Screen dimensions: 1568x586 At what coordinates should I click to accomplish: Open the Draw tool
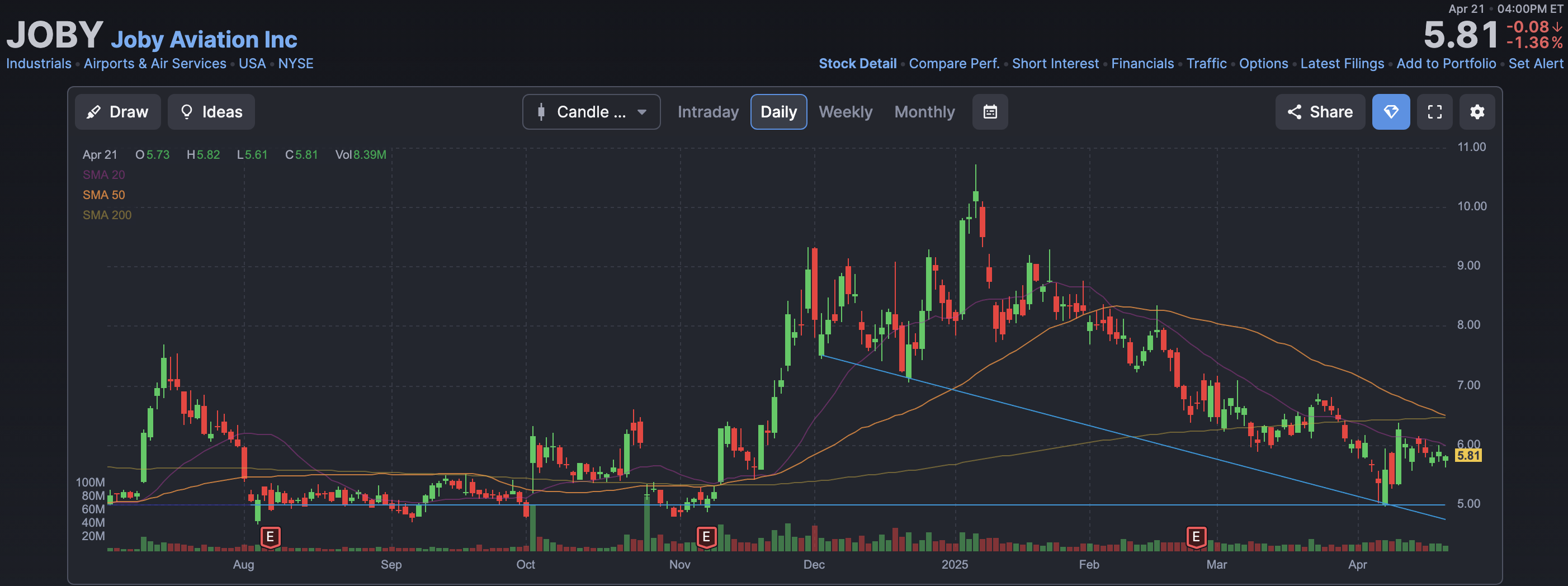tap(117, 112)
